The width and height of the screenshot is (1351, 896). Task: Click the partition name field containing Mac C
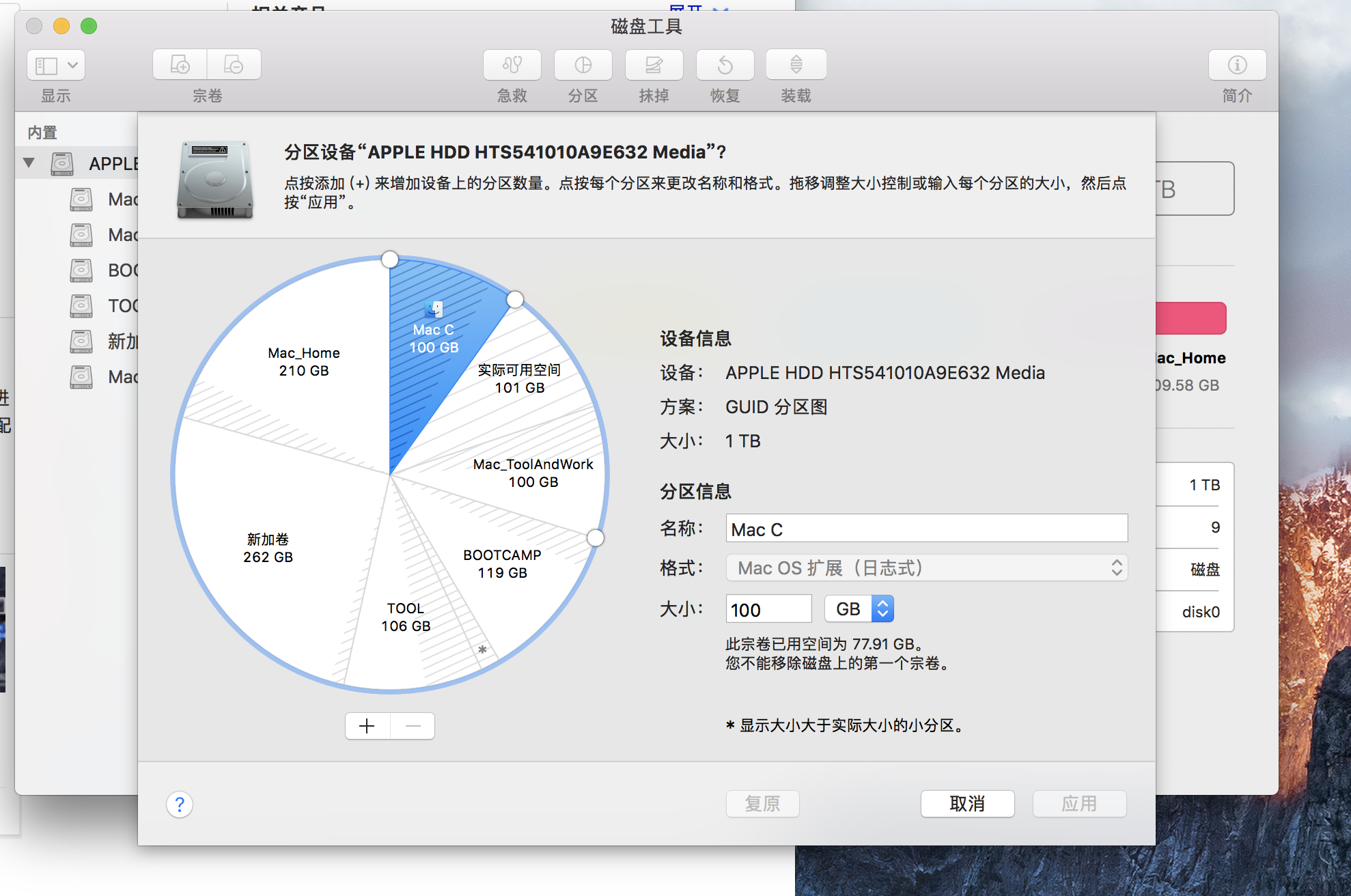coord(926,529)
